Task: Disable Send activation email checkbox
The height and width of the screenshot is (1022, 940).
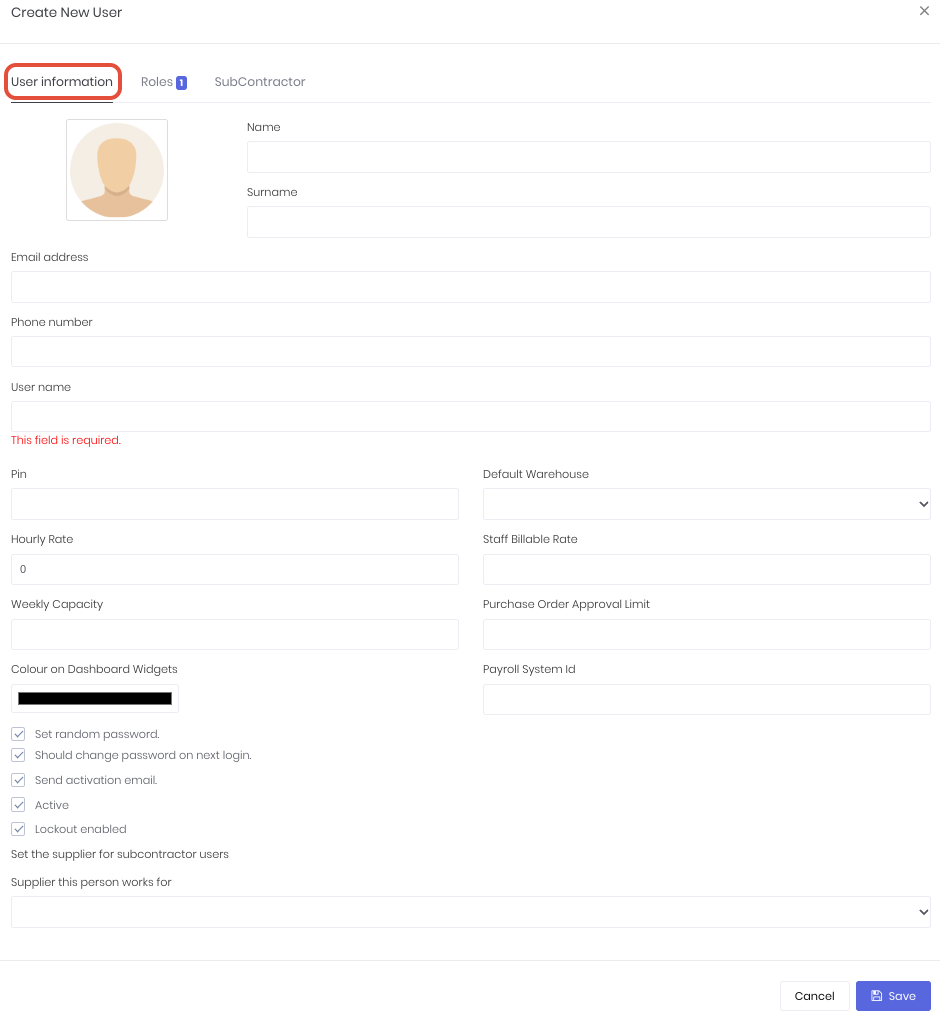Action: (x=18, y=780)
